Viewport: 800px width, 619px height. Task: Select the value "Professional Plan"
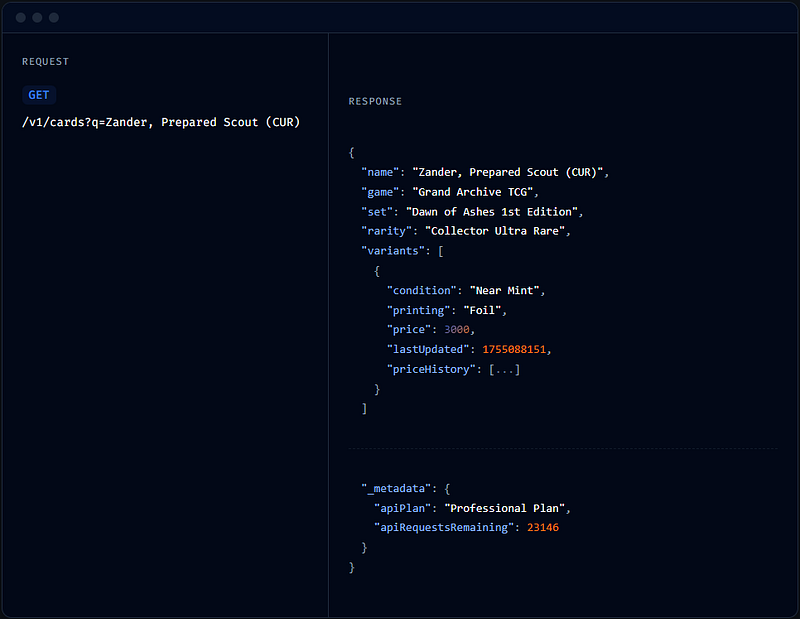[505, 509]
